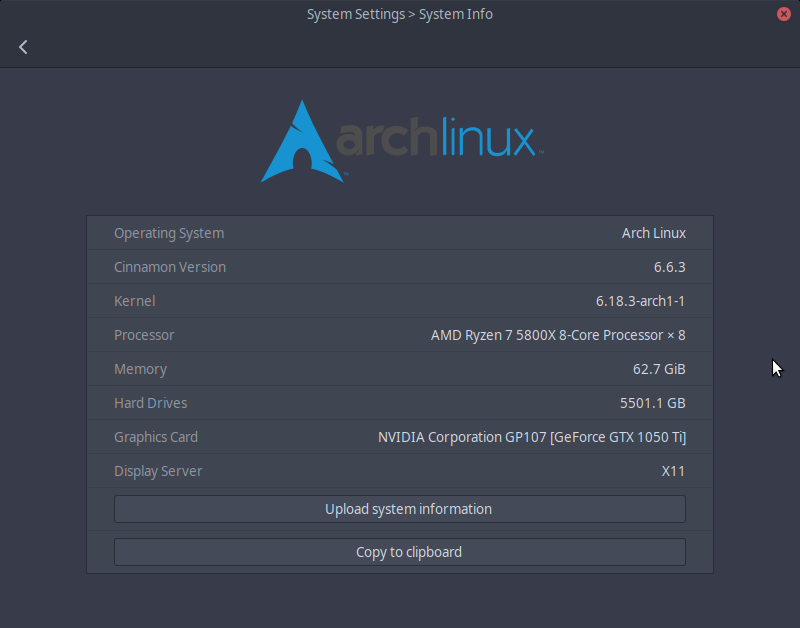Screen dimensions: 800x628
Task: Select the Hard Drives label
Action: [x=151, y=403]
